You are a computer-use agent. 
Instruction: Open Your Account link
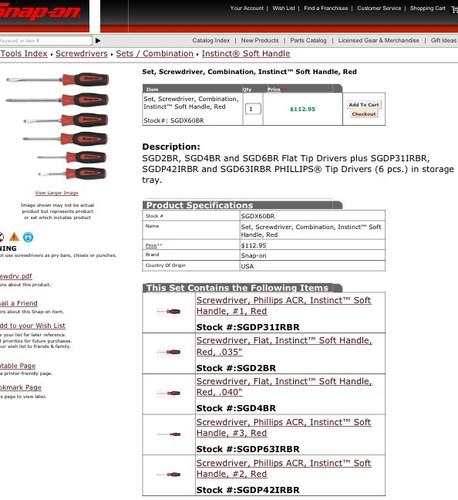pyautogui.click(x=247, y=8)
